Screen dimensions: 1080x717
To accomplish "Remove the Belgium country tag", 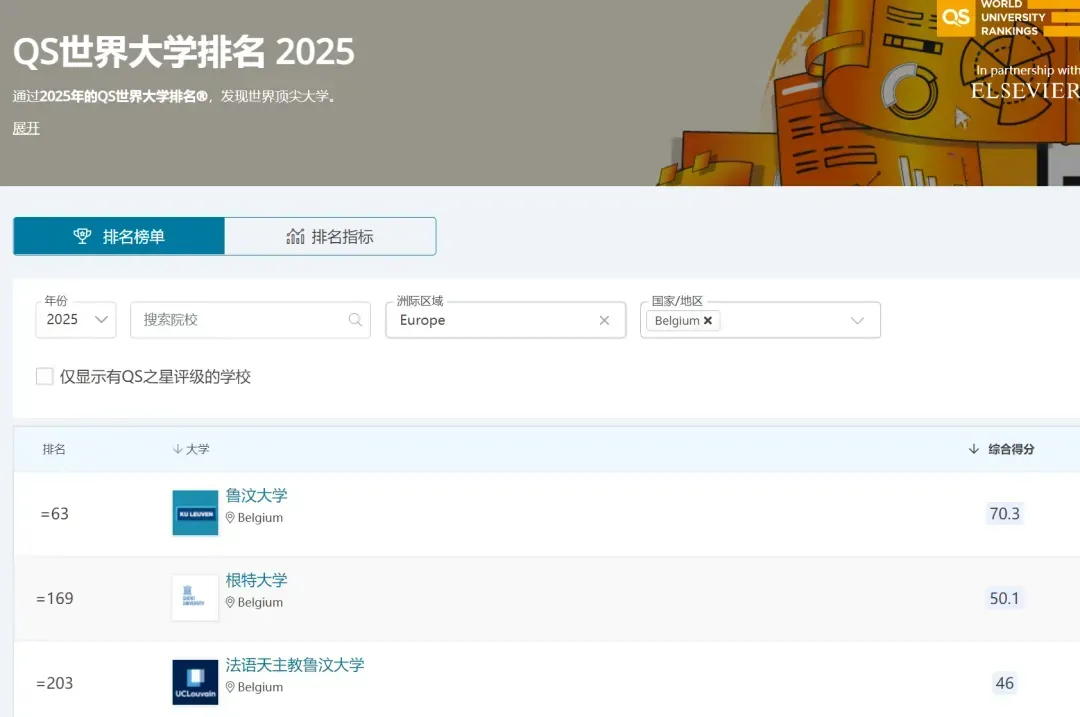I will 707,320.
